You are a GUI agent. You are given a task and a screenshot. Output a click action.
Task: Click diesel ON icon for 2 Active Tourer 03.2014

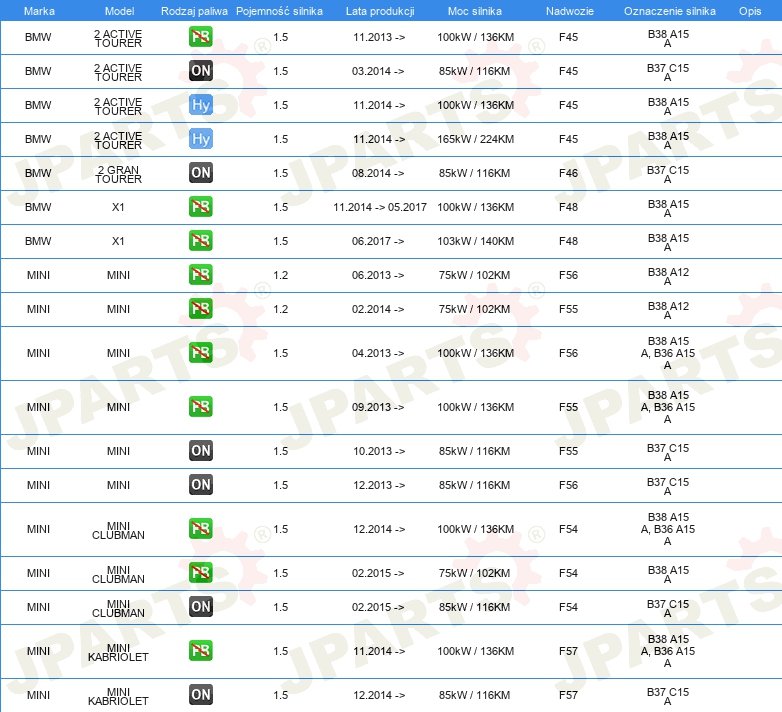[x=200, y=71]
